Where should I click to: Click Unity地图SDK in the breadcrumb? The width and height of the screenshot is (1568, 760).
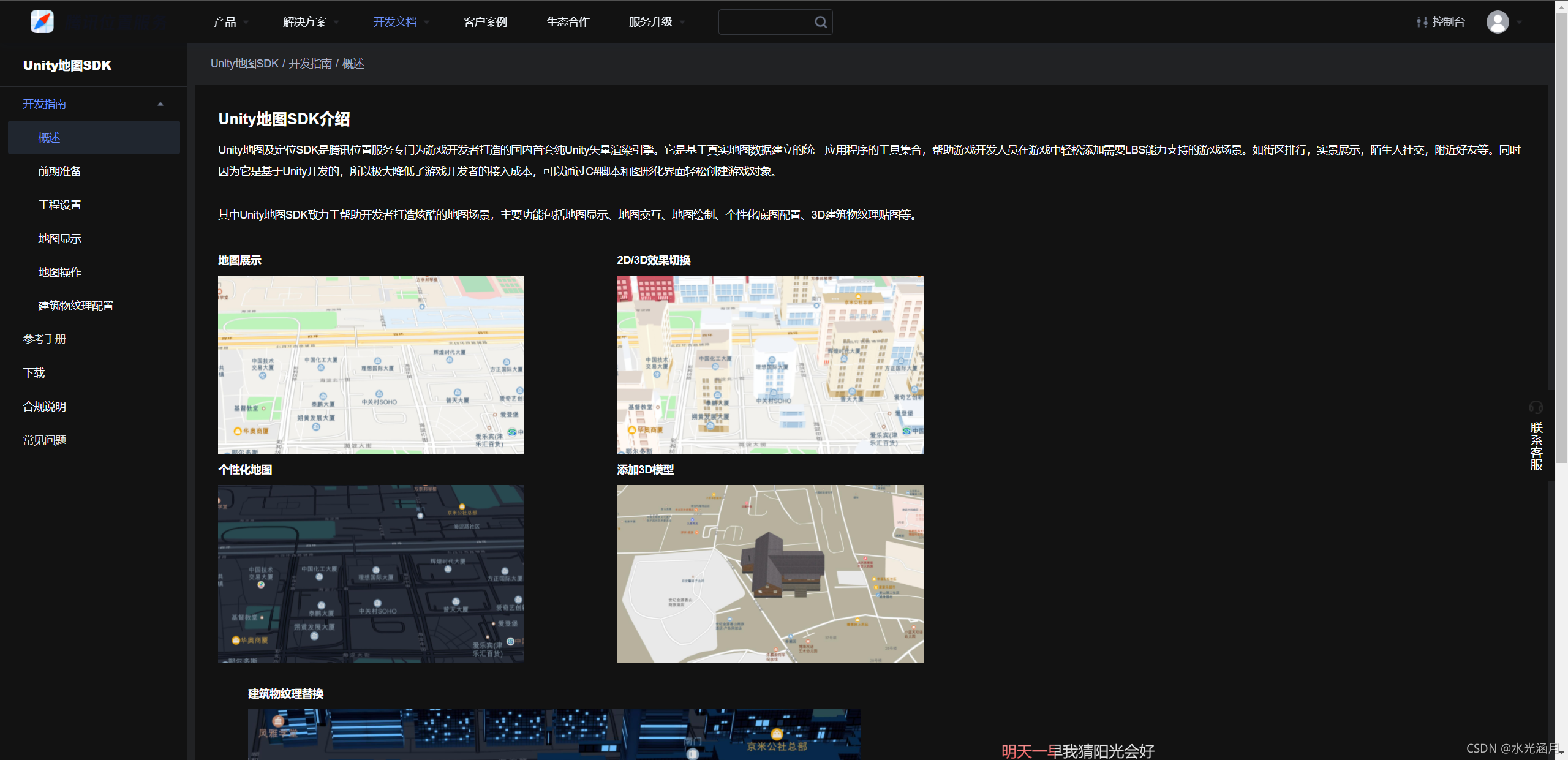click(244, 64)
